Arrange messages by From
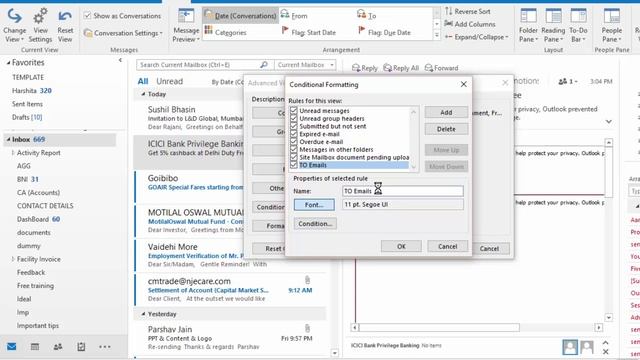Screen dimensions: 640x360 [x=294, y=16]
